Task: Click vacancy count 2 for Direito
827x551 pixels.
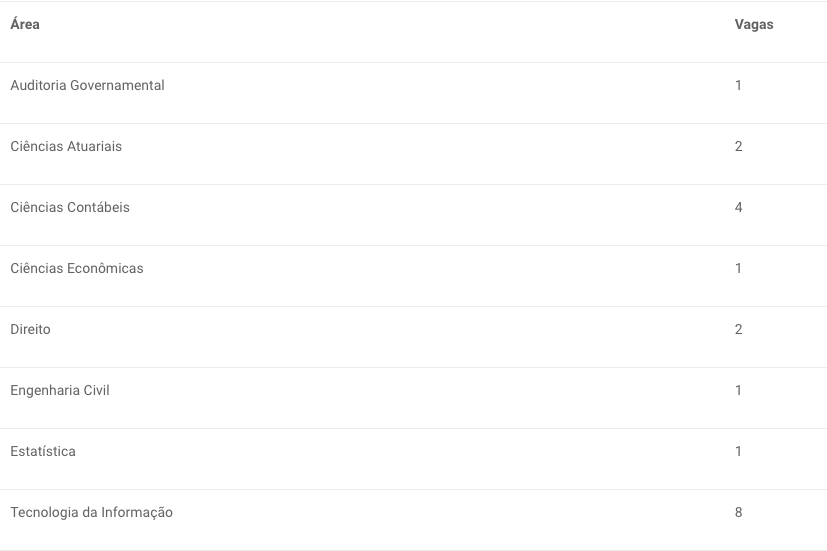Action: pos(738,330)
